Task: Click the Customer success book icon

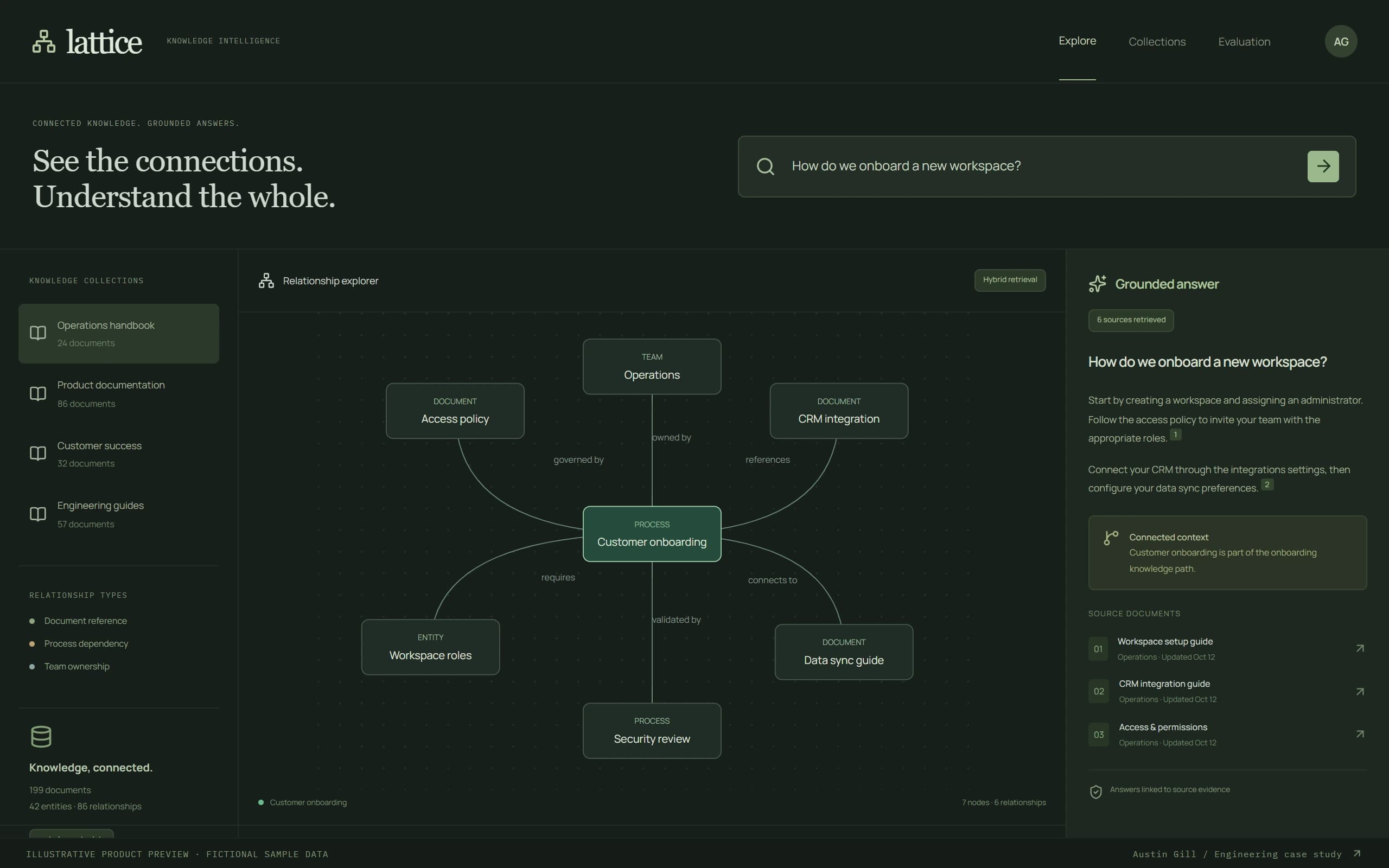Action: point(38,454)
